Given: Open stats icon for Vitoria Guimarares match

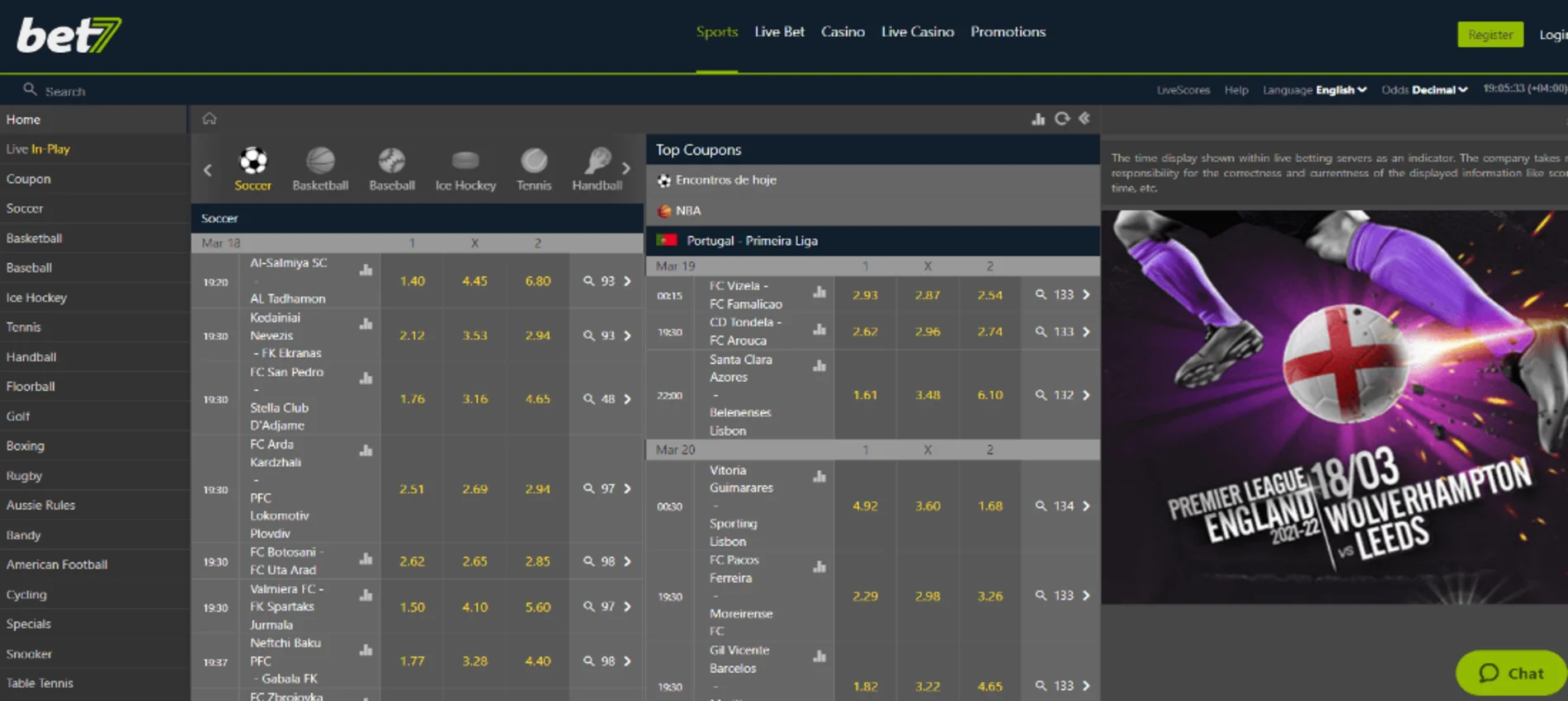Looking at the screenshot, I should click(x=819, y=477).
